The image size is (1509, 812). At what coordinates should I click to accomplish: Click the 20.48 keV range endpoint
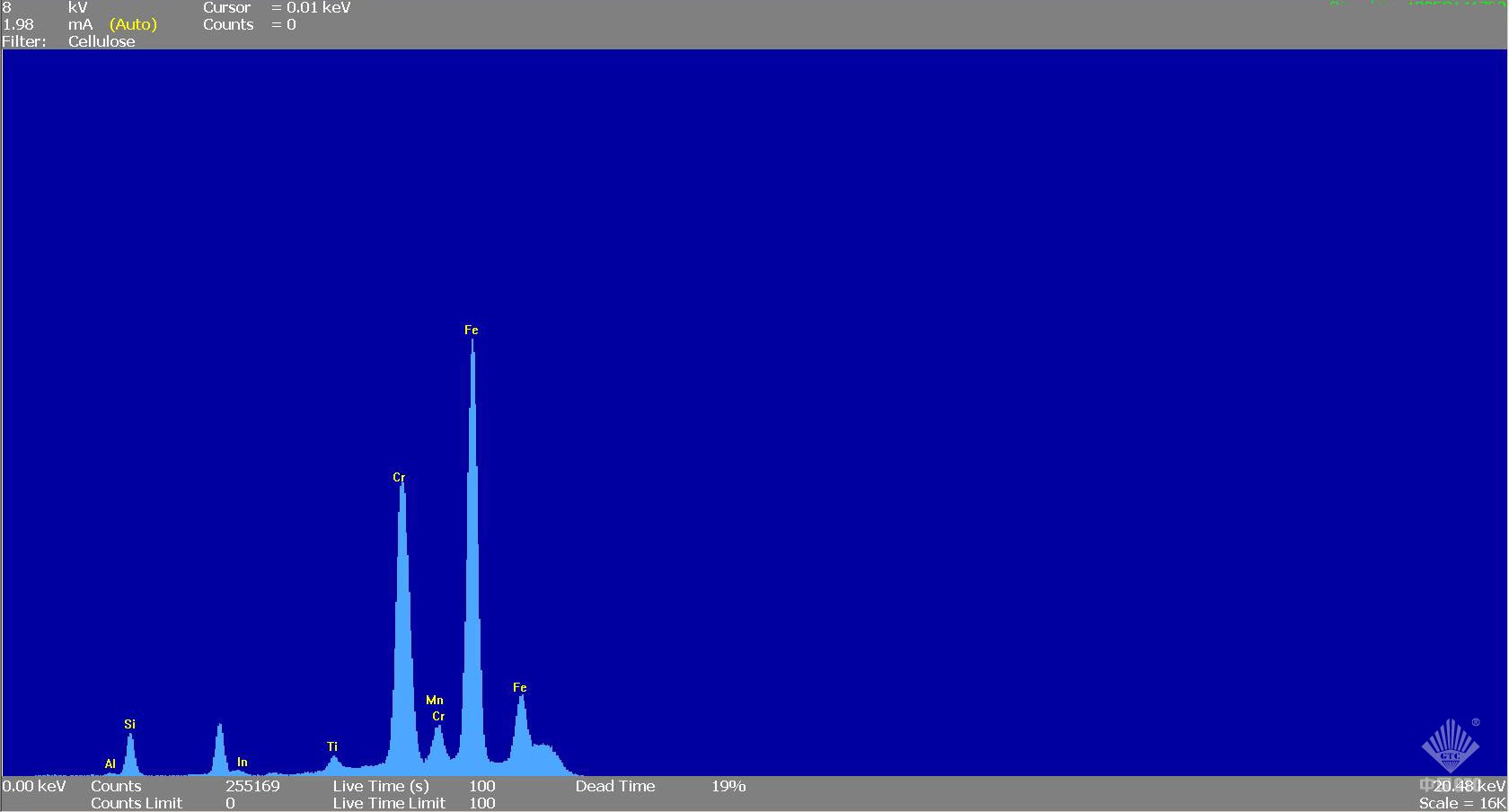point(1469,786)
